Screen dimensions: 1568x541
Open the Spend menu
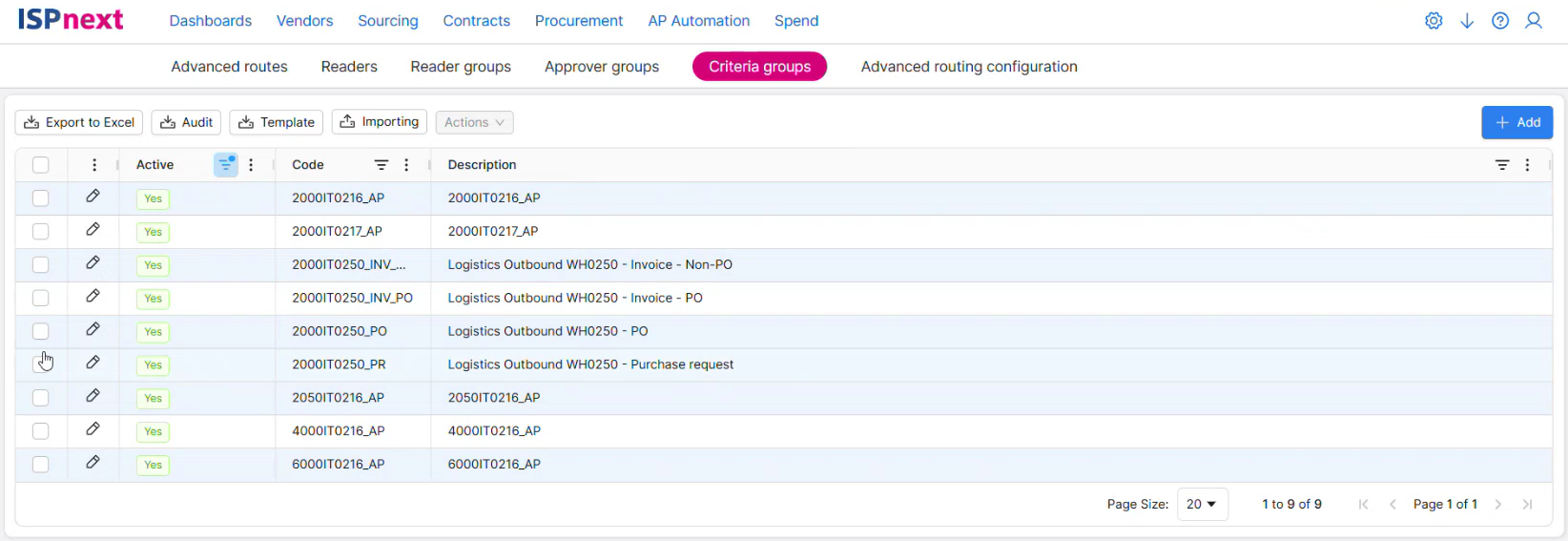(x=796, y=21)
